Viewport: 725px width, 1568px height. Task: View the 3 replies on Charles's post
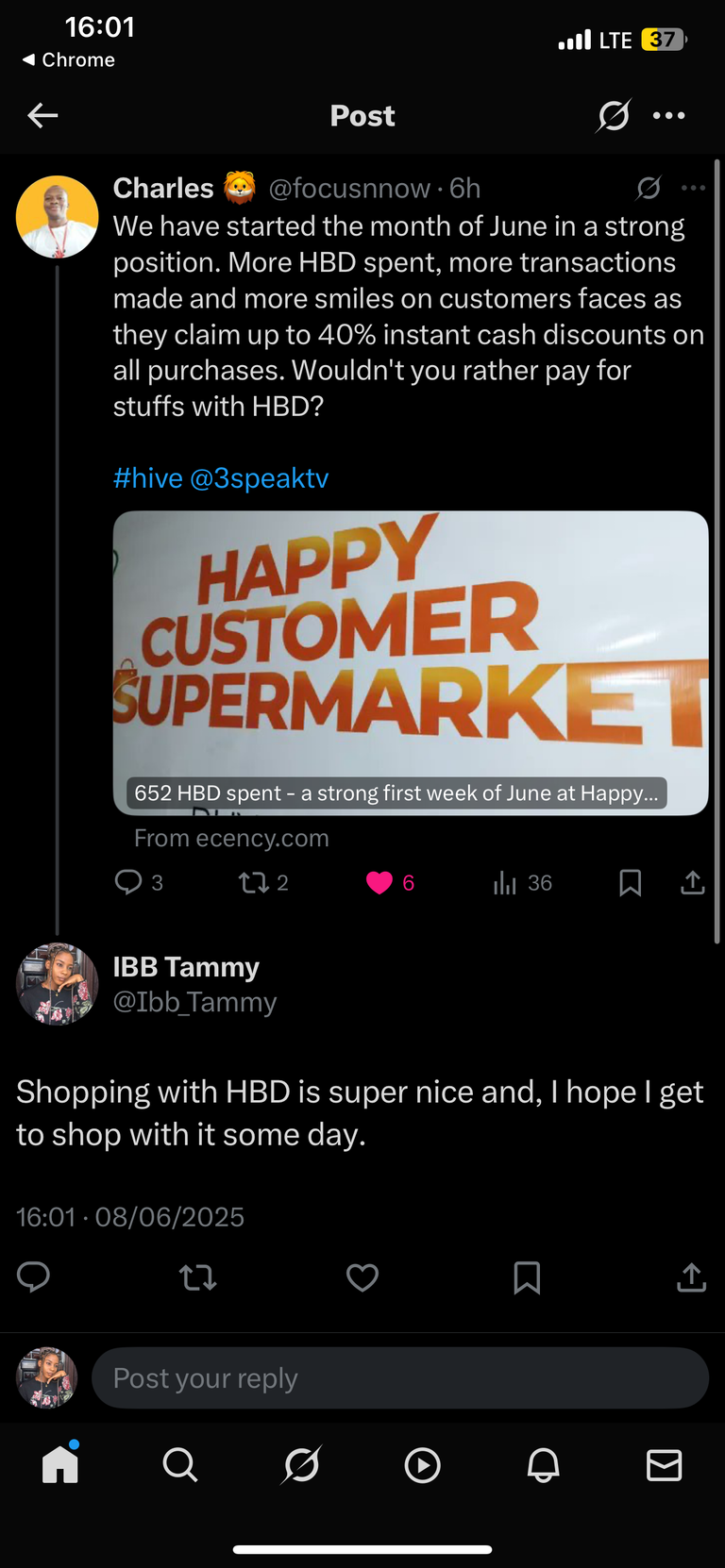[138, 882]
